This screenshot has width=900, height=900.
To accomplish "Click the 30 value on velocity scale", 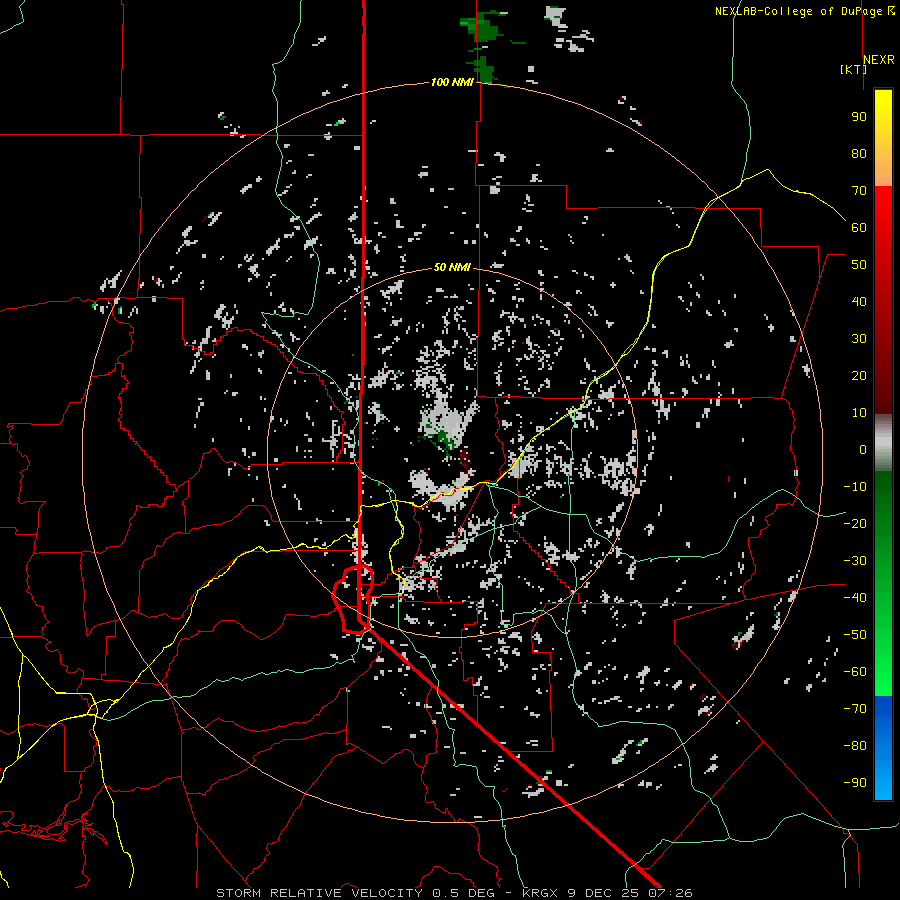I will 859,339.
